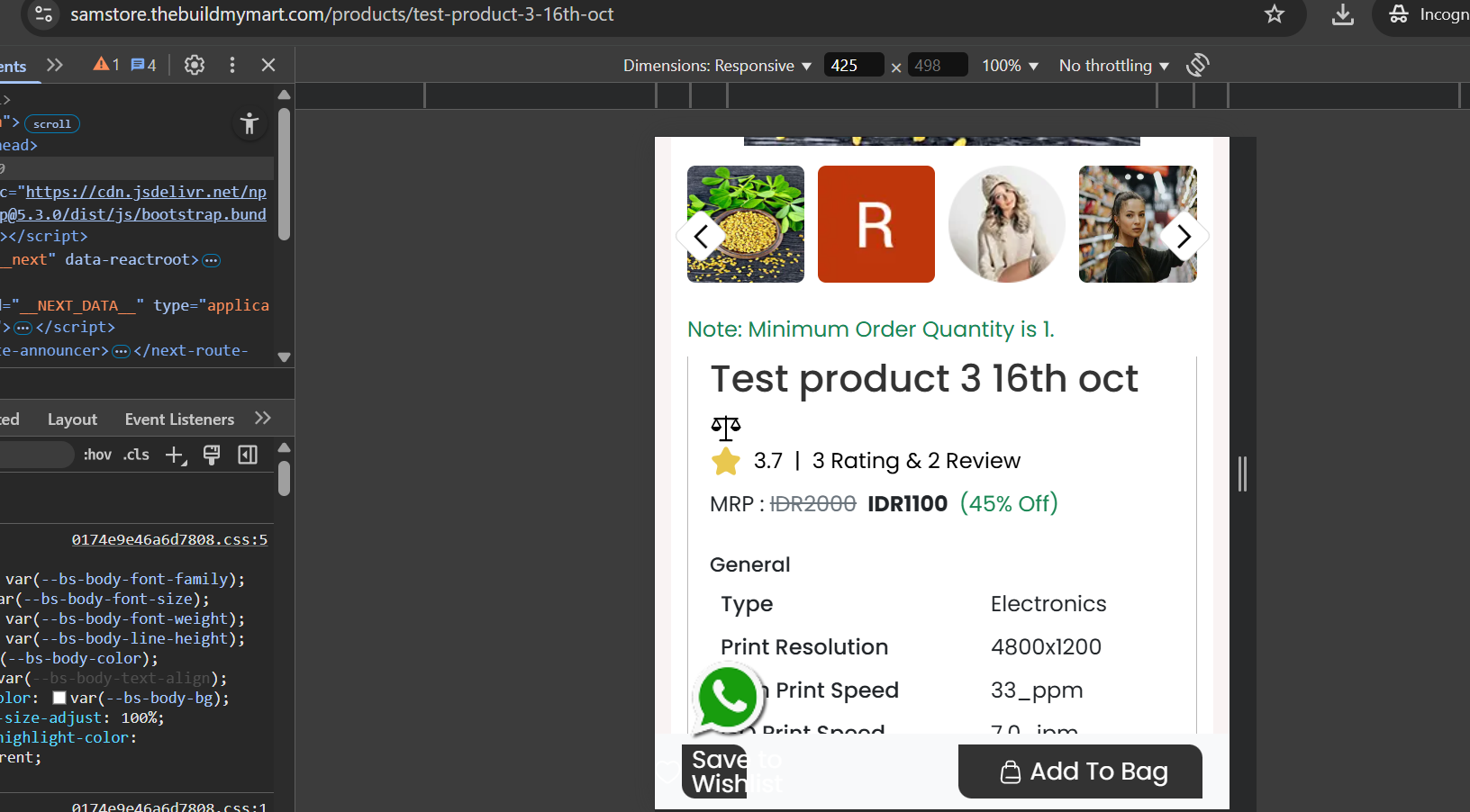Image resolution: width=1470 pixels, height=812 pixels.
Task: Open the Dimensions: Responsive dropdown
Action: tap(717, 66)
